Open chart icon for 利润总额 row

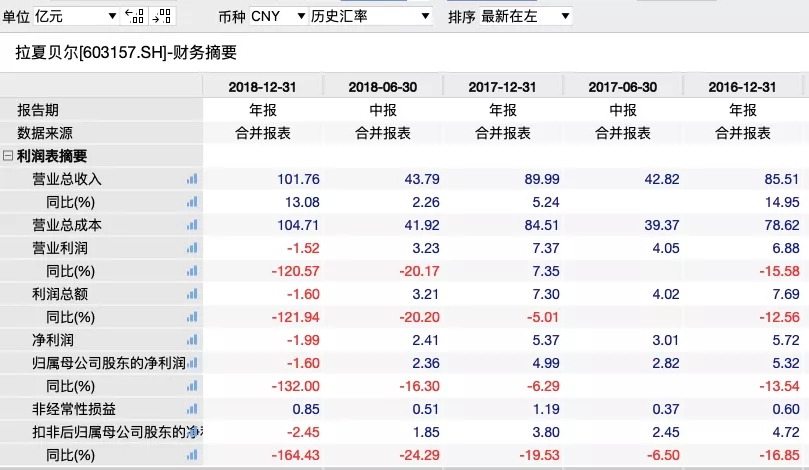tap(192, 294)
